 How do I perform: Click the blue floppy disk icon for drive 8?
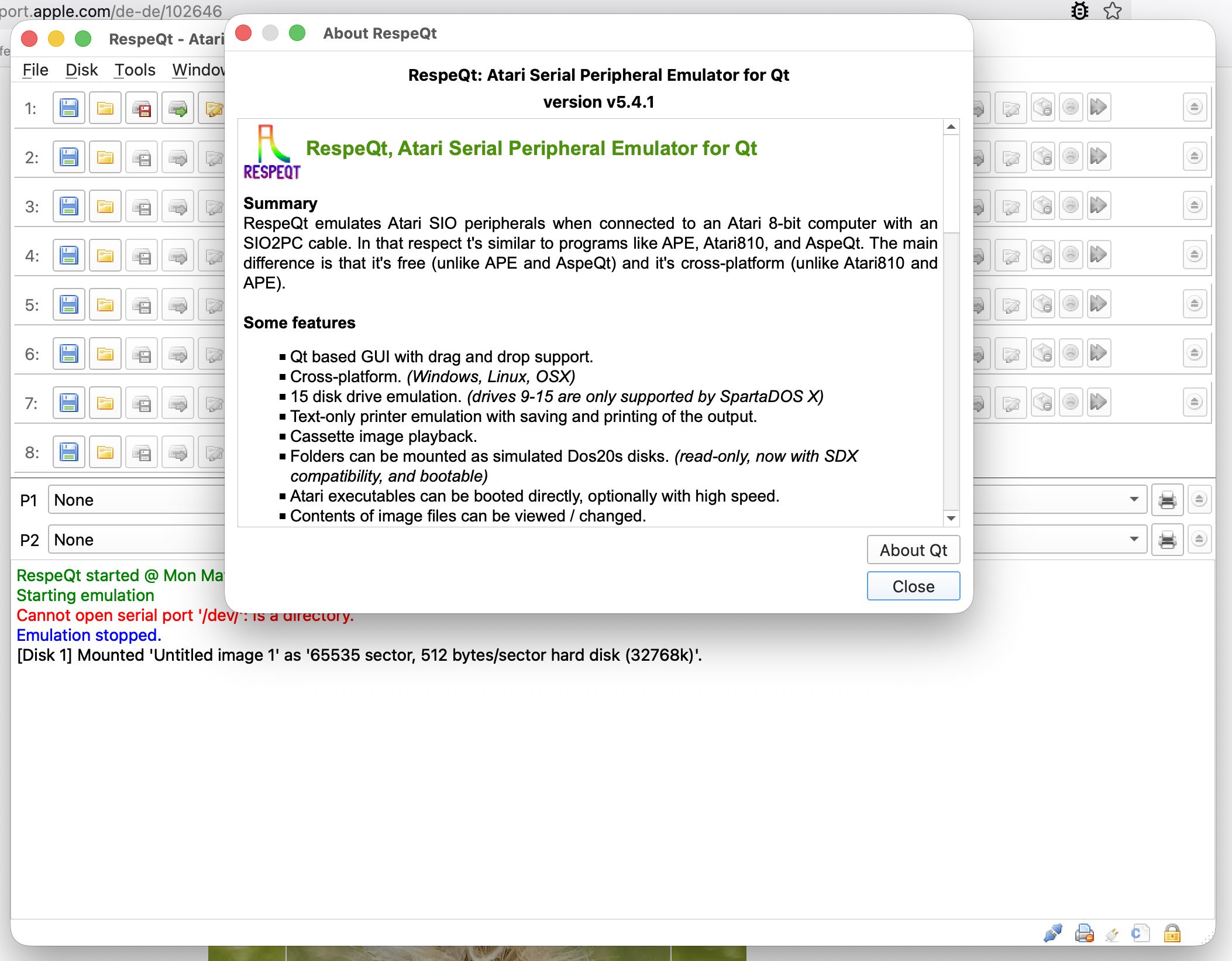pos(69,452)
